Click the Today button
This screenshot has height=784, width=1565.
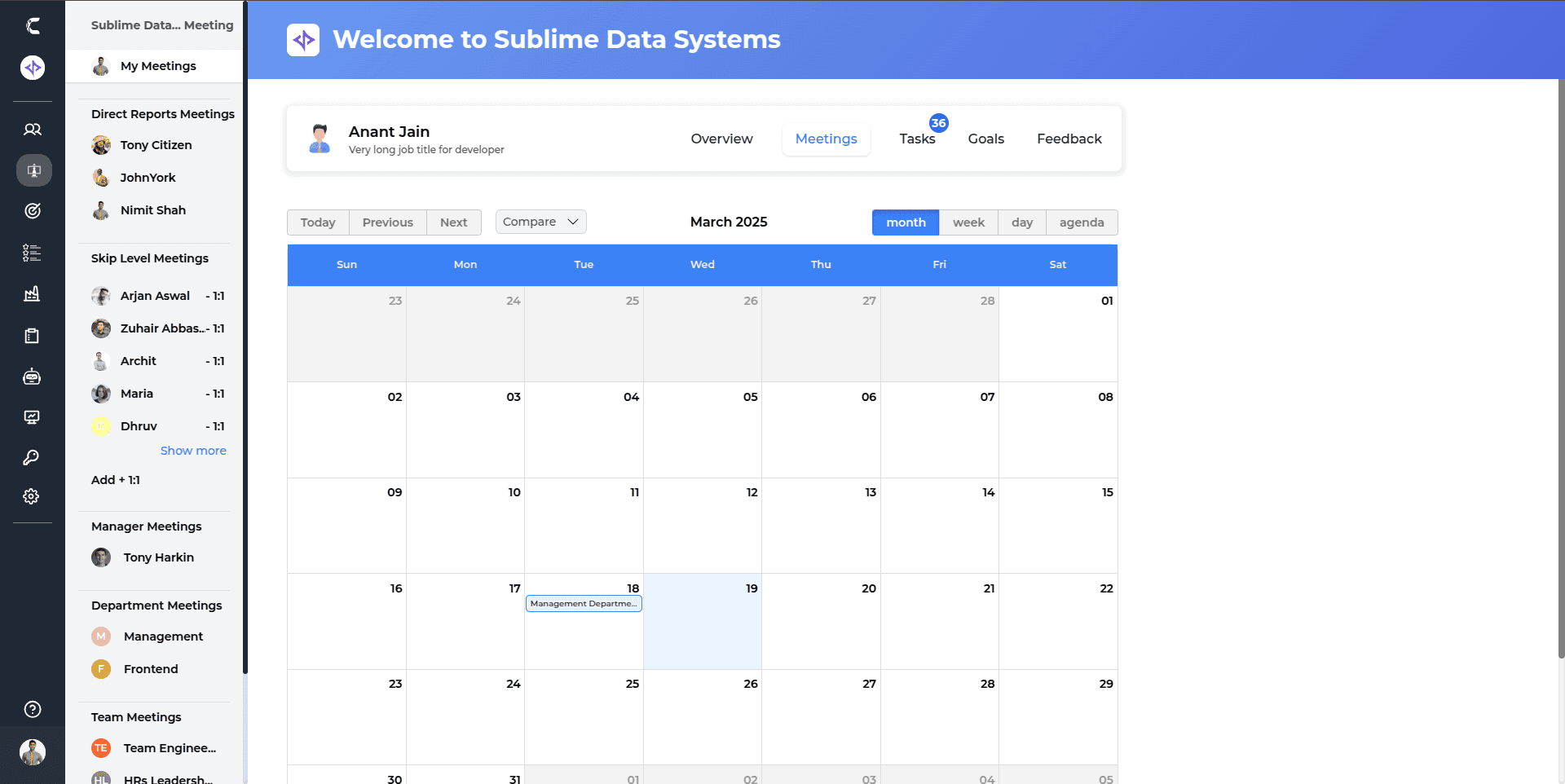pyautogui.click(x=318, y=222)
